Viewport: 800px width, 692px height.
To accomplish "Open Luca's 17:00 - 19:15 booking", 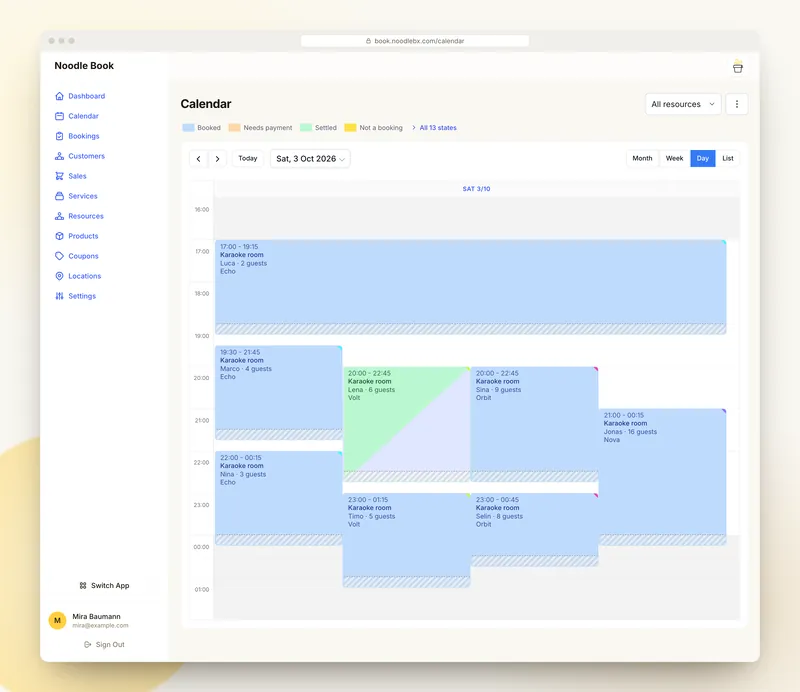I will click(x=470, y=287).
